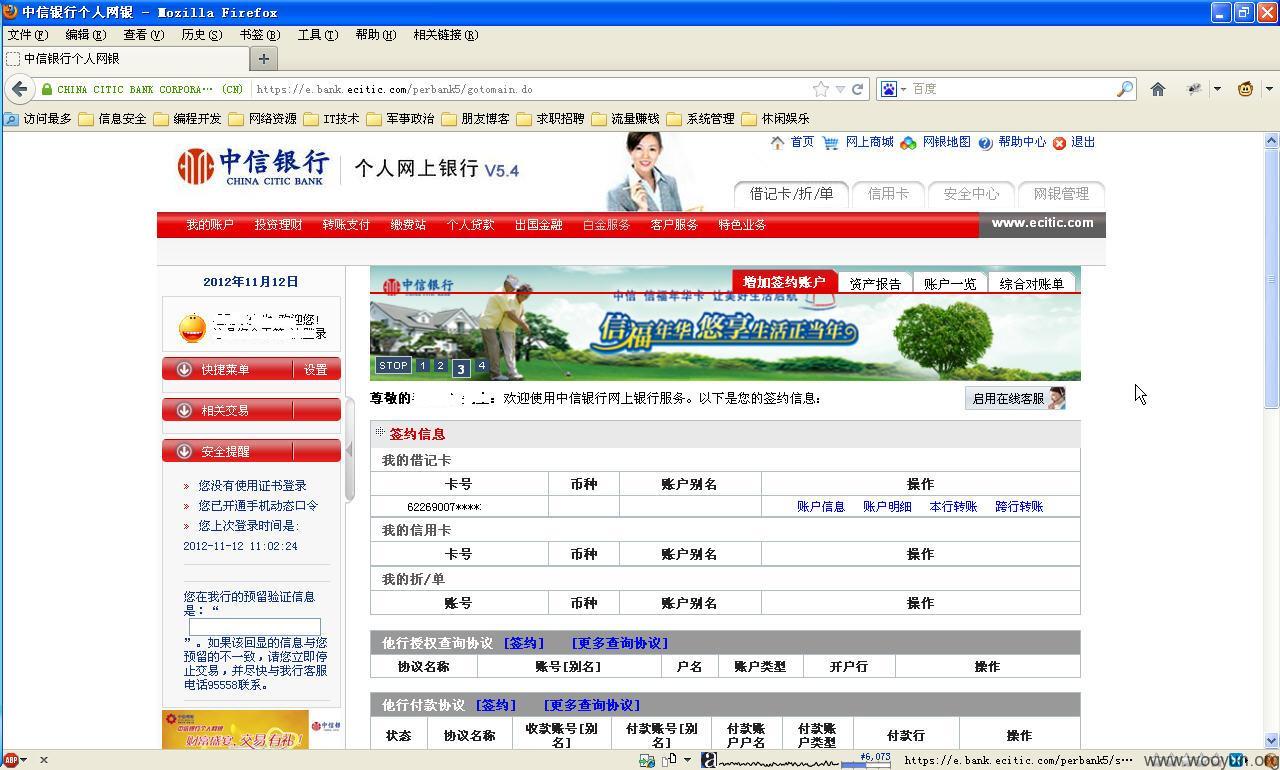The height and width of the screenshot is (770, 1280).
Task: Stop the banner slideshow with STOP button
Action: (x=393, y=365)
